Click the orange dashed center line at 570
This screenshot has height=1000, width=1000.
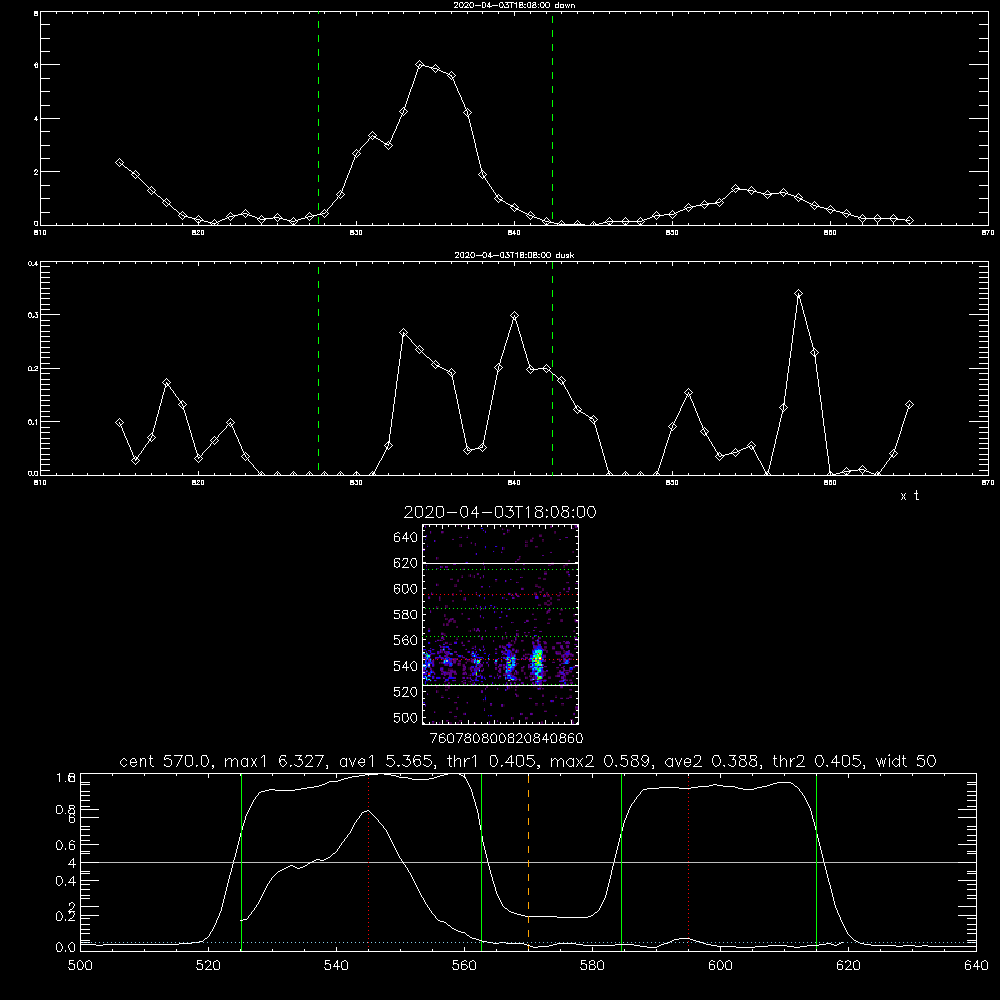(528, 862)
